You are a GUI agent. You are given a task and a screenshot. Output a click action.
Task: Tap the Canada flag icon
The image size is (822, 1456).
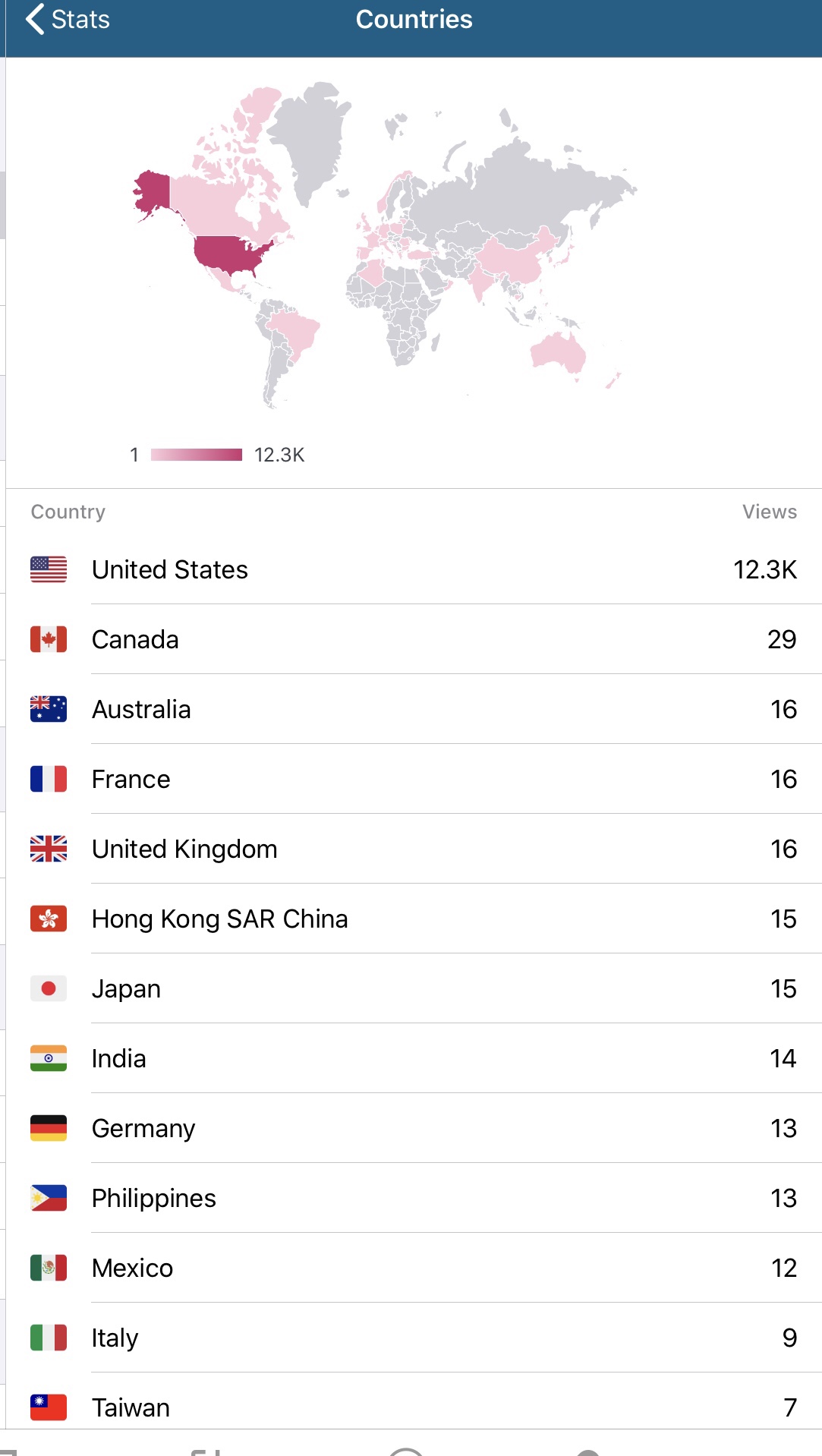tap(49, 639)
